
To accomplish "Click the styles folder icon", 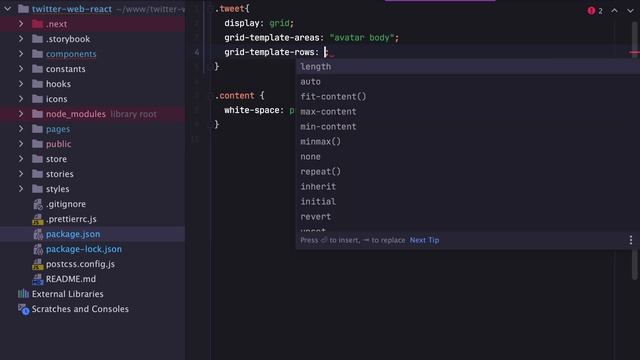I will coord(37,189).
